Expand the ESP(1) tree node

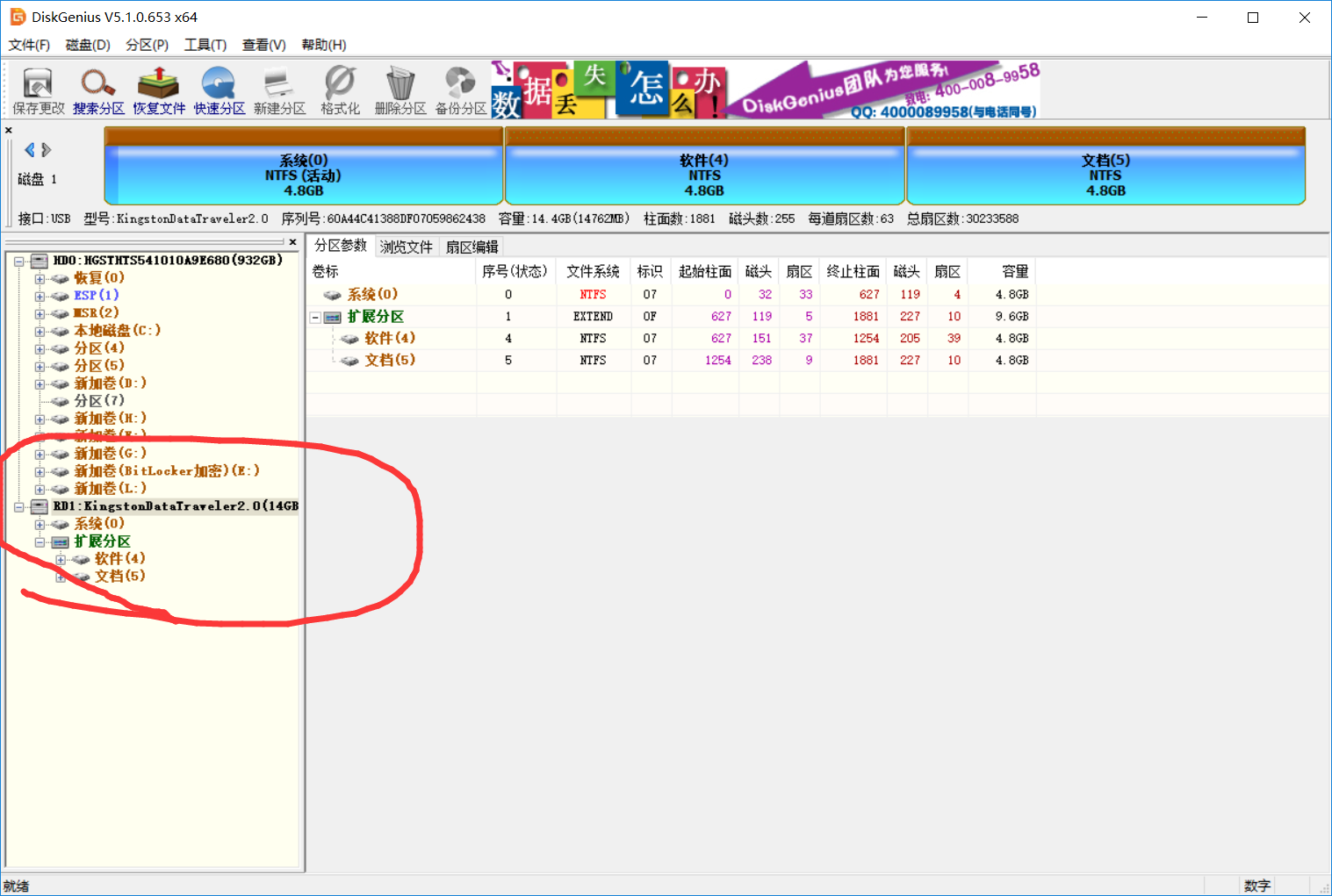tap(40, 297)
